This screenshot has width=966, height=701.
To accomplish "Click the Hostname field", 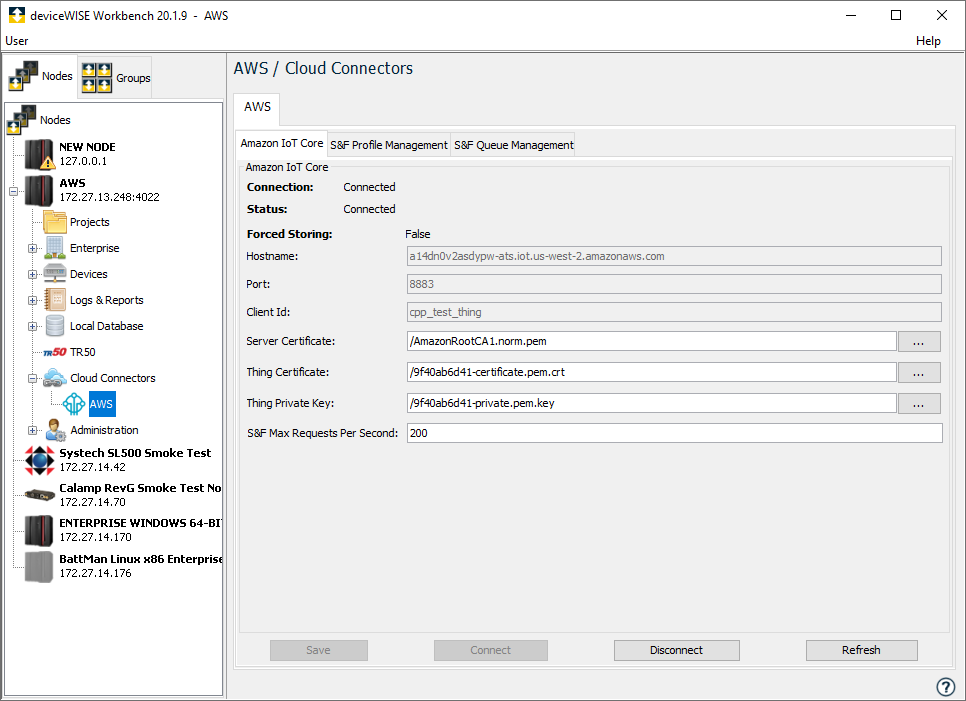I will (674, 256).
